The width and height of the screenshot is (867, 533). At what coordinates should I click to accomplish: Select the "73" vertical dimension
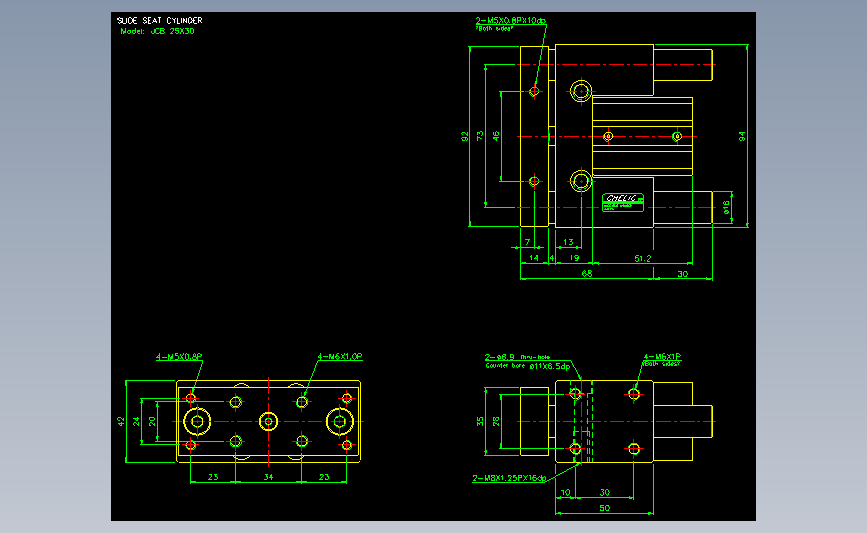point(480,135)
